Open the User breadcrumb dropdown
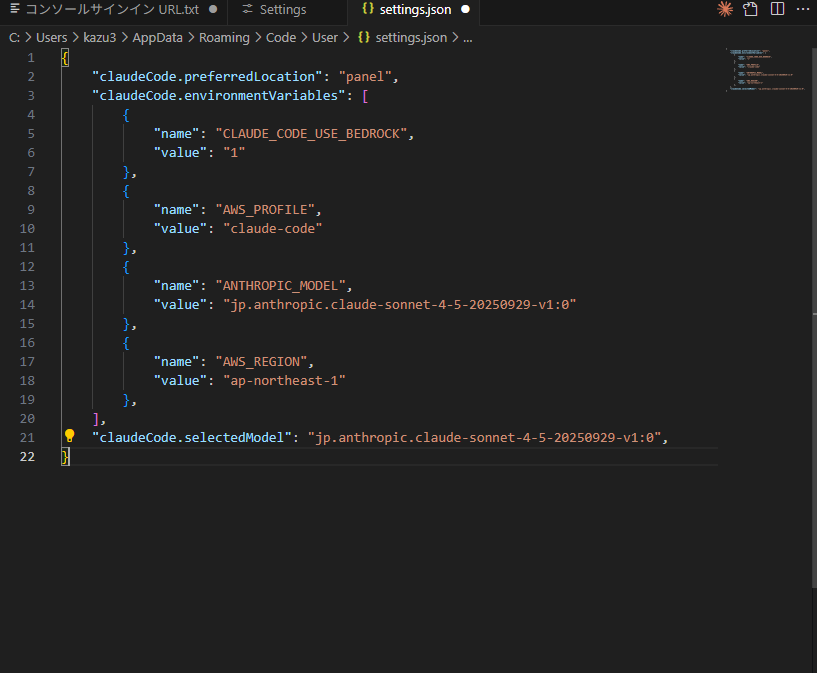Image resolution: width=817 pixels, height=673 pixels. 325,37
